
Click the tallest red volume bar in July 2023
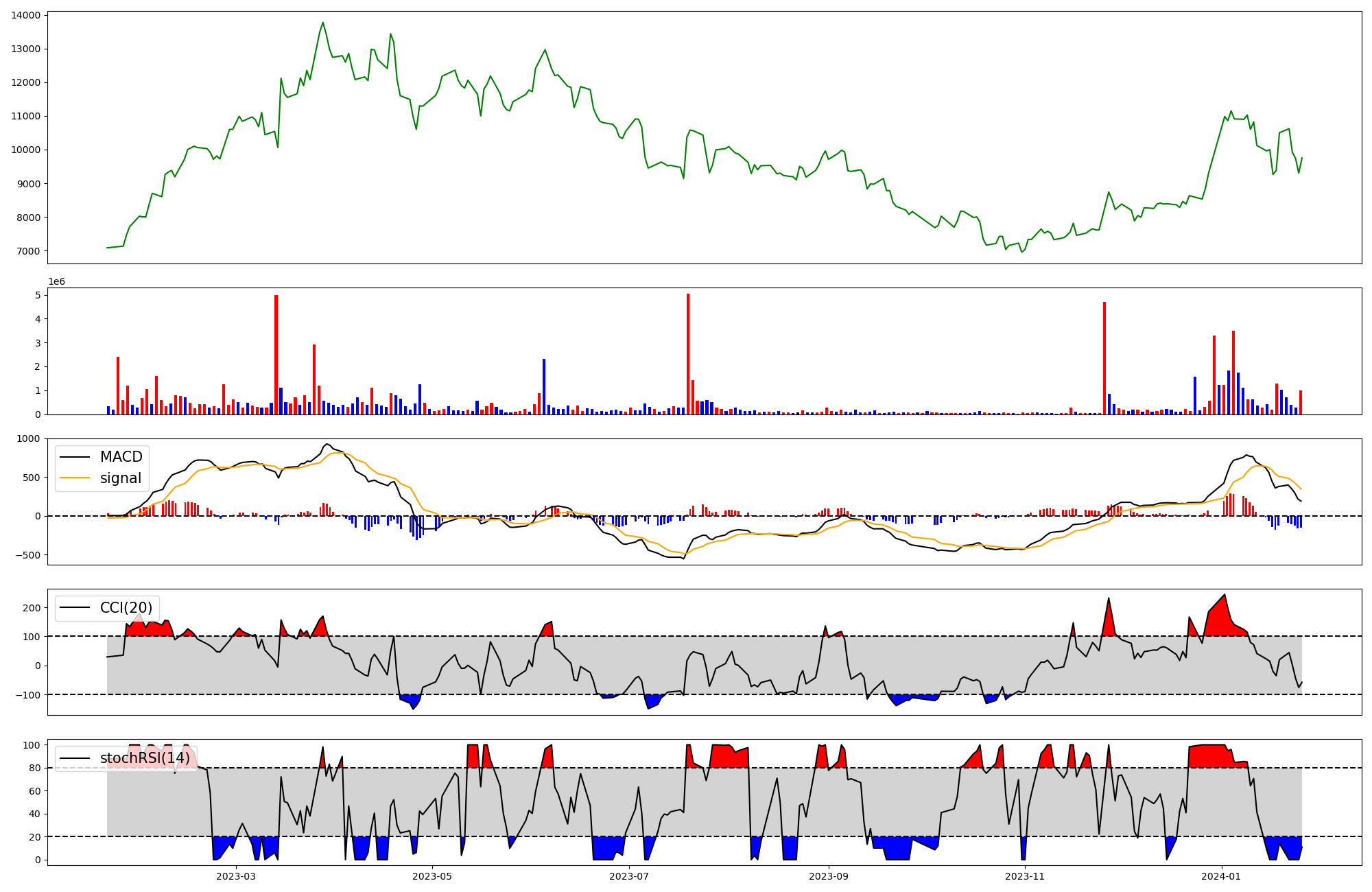pos(688,353)
